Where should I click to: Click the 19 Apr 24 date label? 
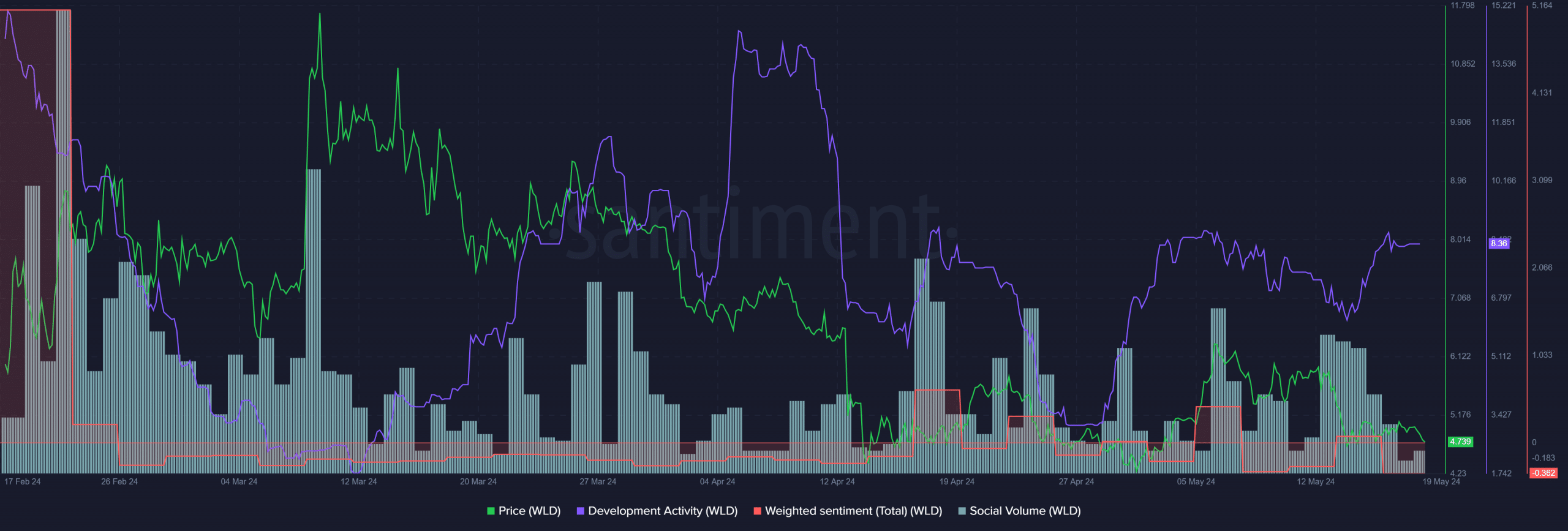957,481
